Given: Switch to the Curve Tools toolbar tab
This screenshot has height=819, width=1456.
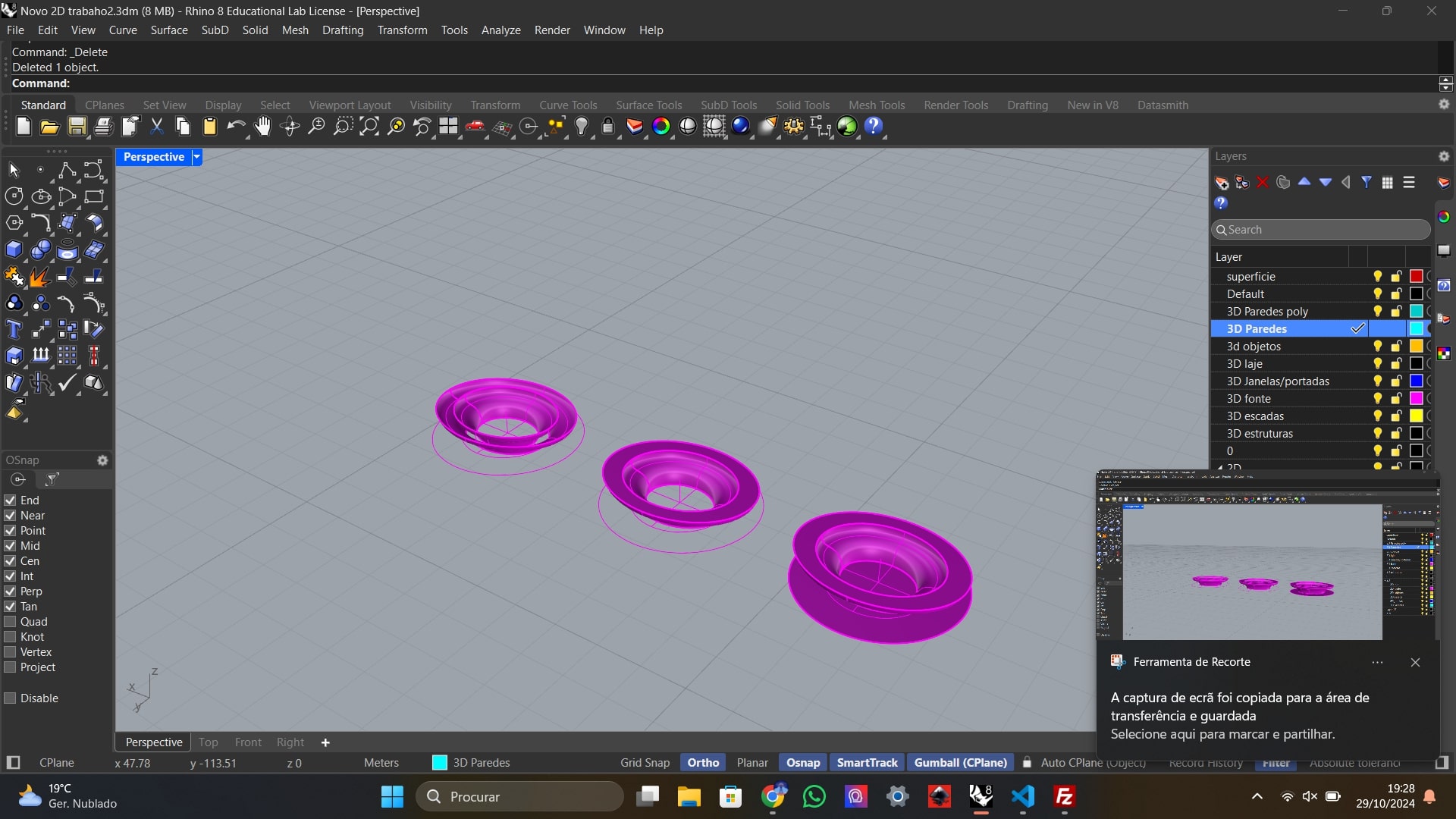Looking at the screenshot, I should click(x=568, y=105).
